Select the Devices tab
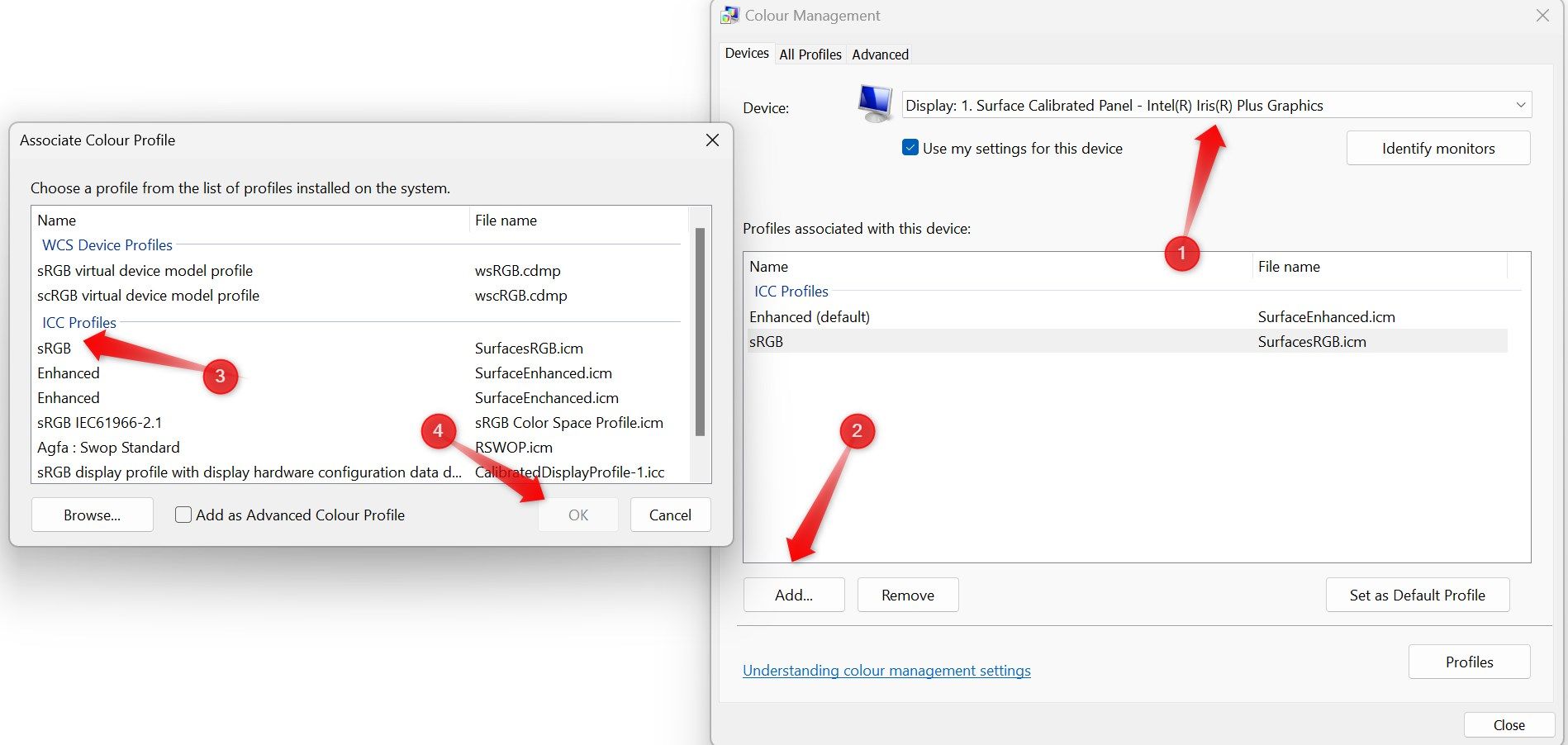This screenshot has width=1568, height=745. [746, 53]
